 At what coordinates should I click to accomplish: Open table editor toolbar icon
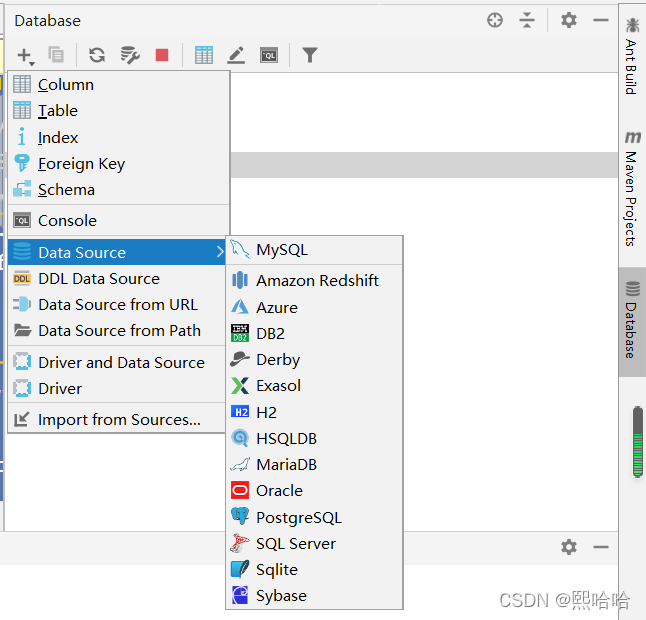tap(204, 55)
